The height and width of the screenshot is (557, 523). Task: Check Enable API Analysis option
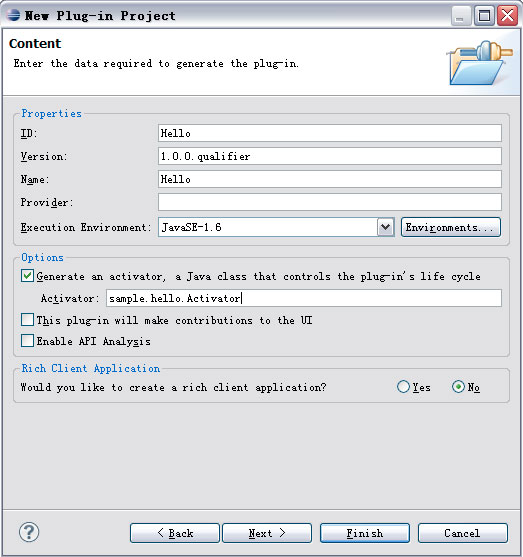(x=27, y=341)
